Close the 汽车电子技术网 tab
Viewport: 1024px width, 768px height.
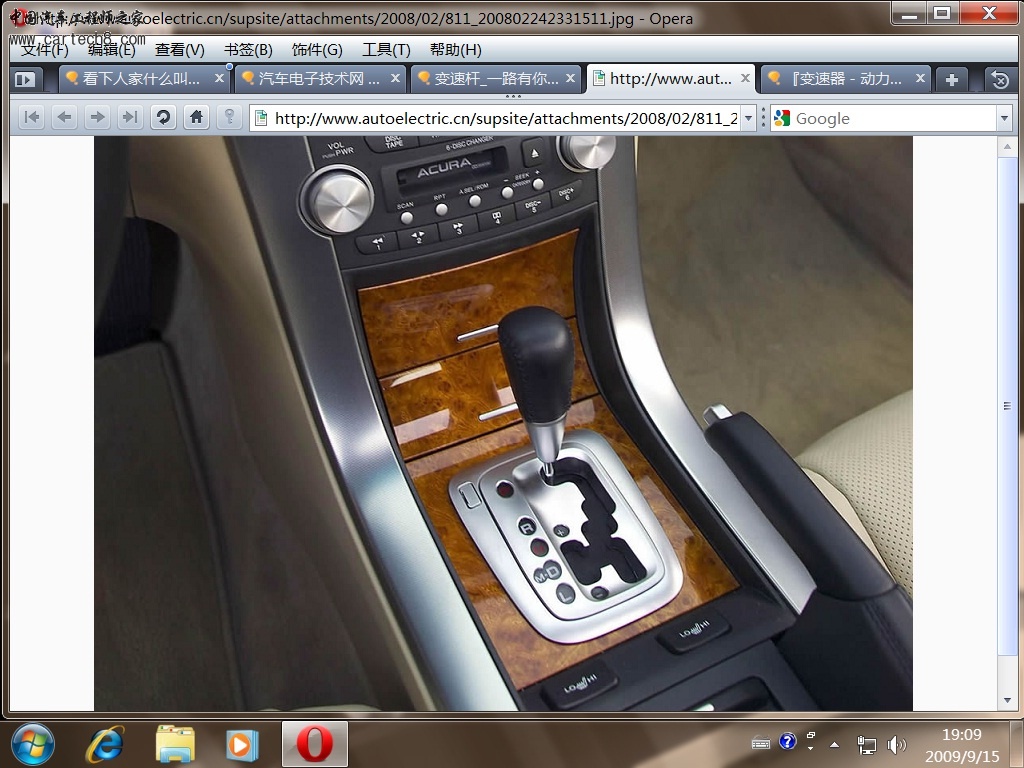[395, 78]
